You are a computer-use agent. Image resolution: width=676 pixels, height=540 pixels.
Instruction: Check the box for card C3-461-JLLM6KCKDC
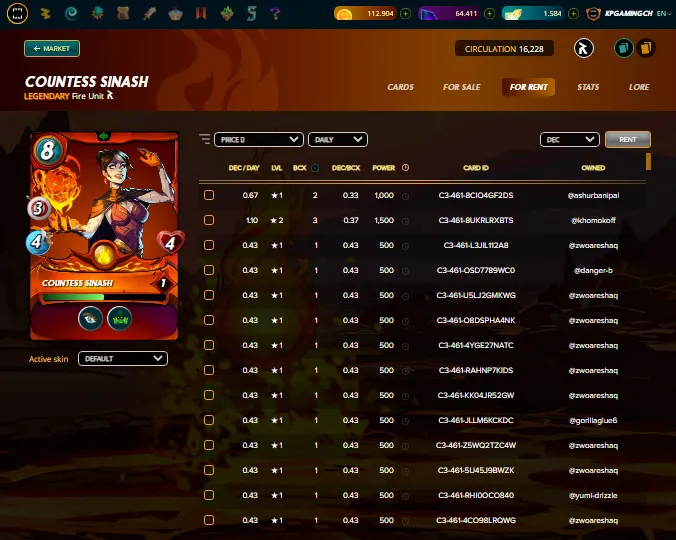(209, 420)
